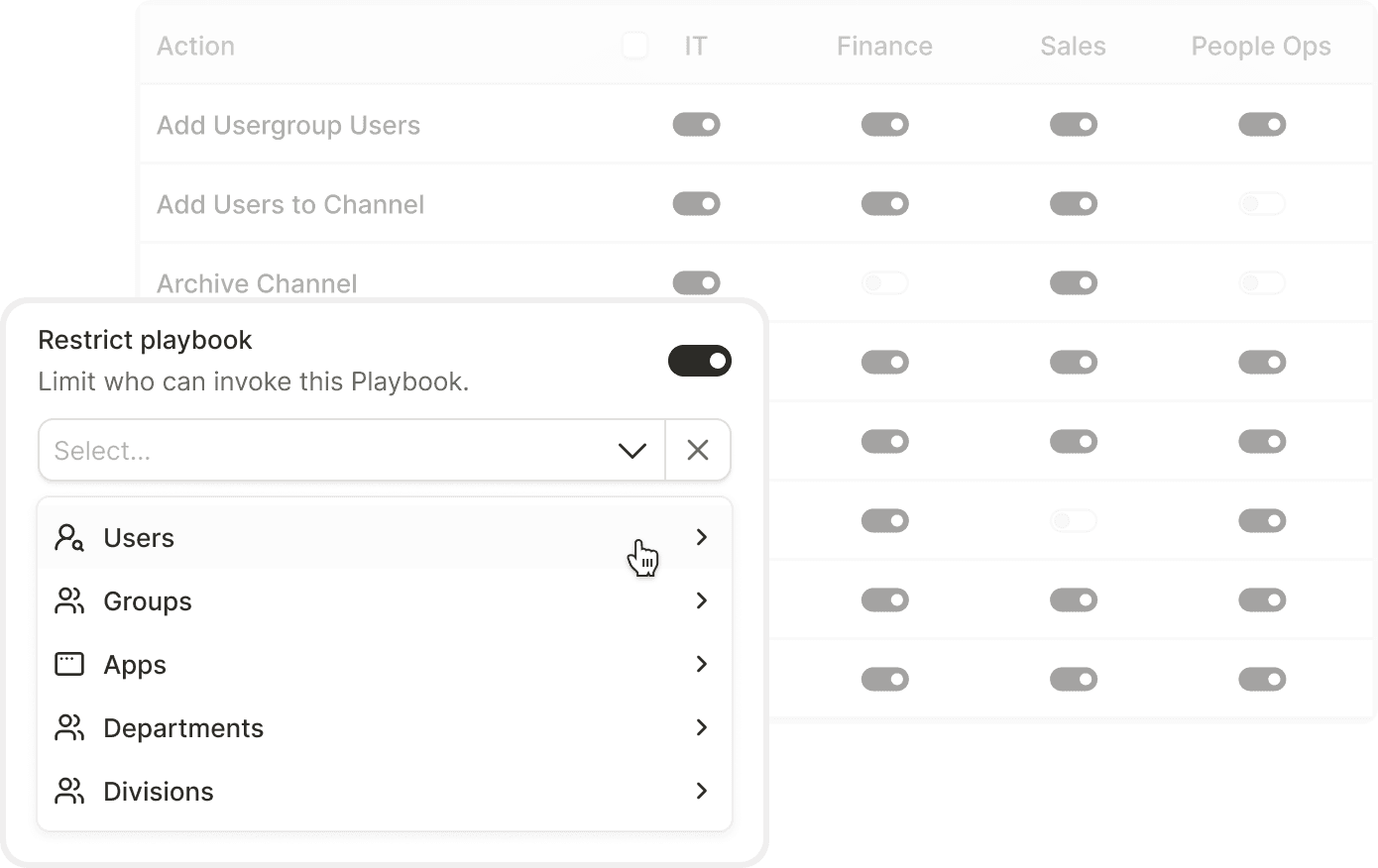
Task: Toggle IT switch for Add Usergroup Users
Action: 696,125
